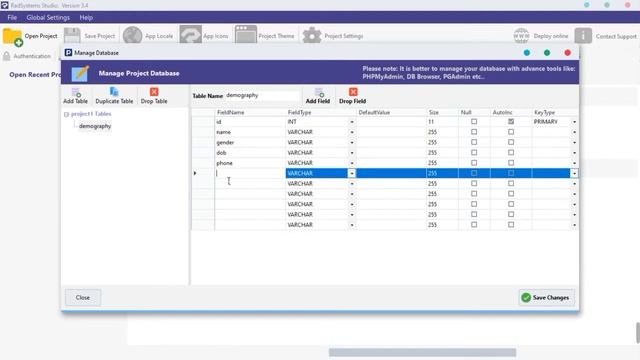Open FieldType dropdown for dob row
640x360 pixels.
[352, 153]
